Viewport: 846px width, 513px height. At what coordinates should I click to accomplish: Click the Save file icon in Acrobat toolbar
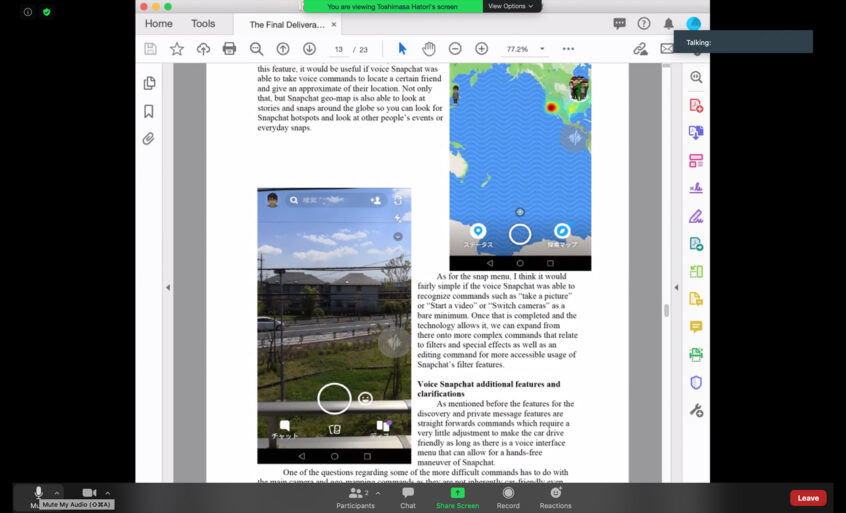click(151, 49)
